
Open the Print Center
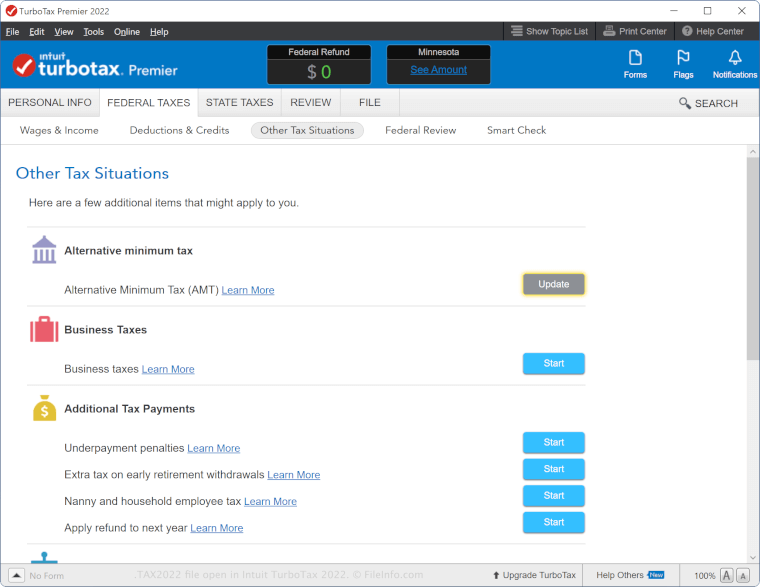point(635,31)
